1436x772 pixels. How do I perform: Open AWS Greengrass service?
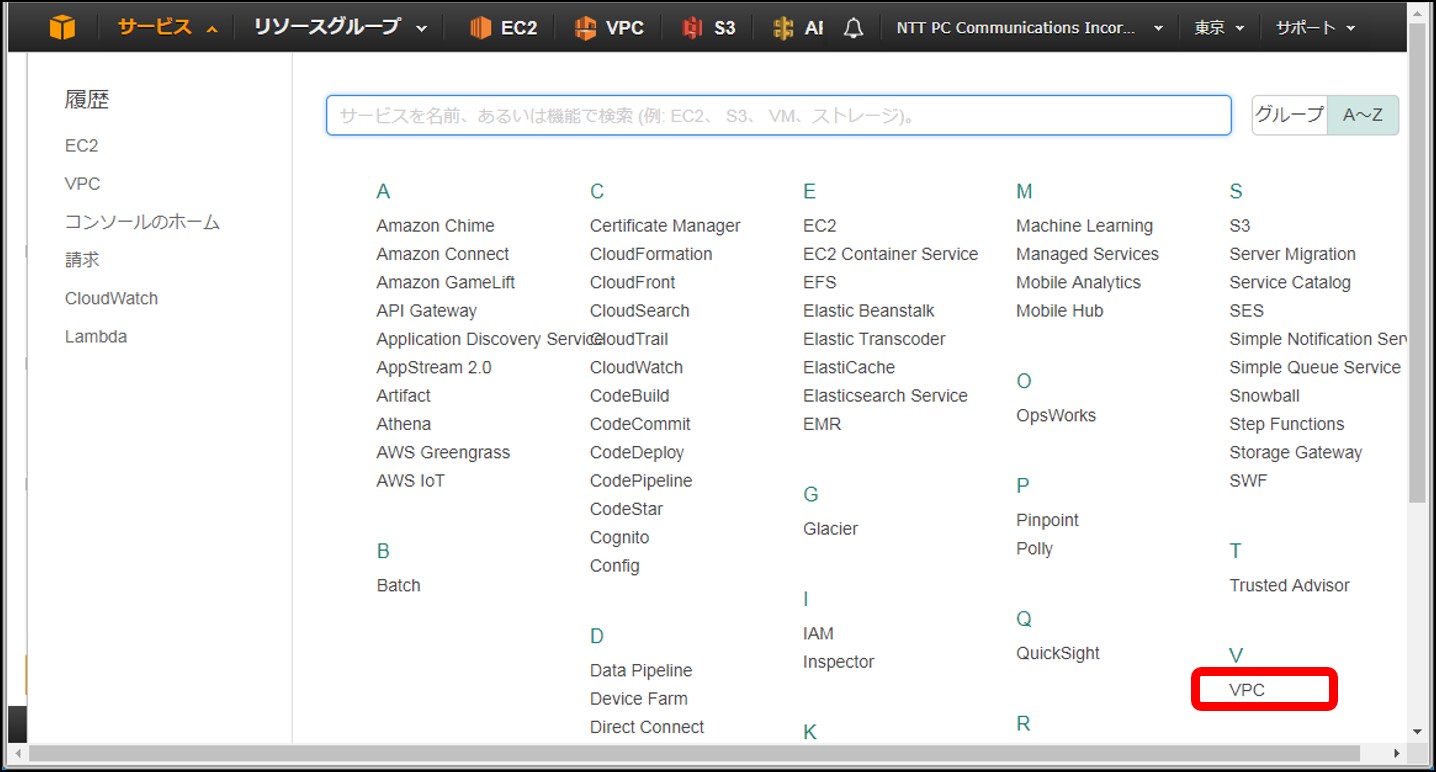(x=443, y=452)
